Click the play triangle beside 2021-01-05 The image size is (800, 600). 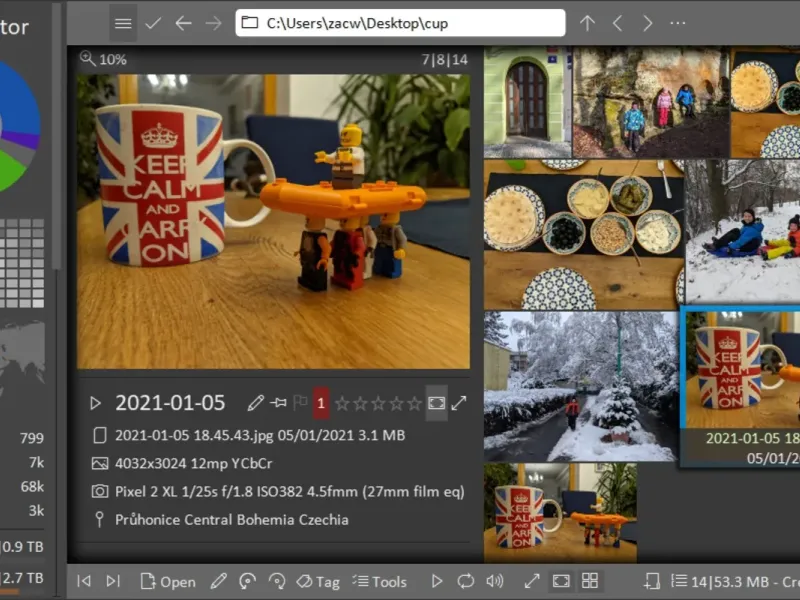point(95,403)
